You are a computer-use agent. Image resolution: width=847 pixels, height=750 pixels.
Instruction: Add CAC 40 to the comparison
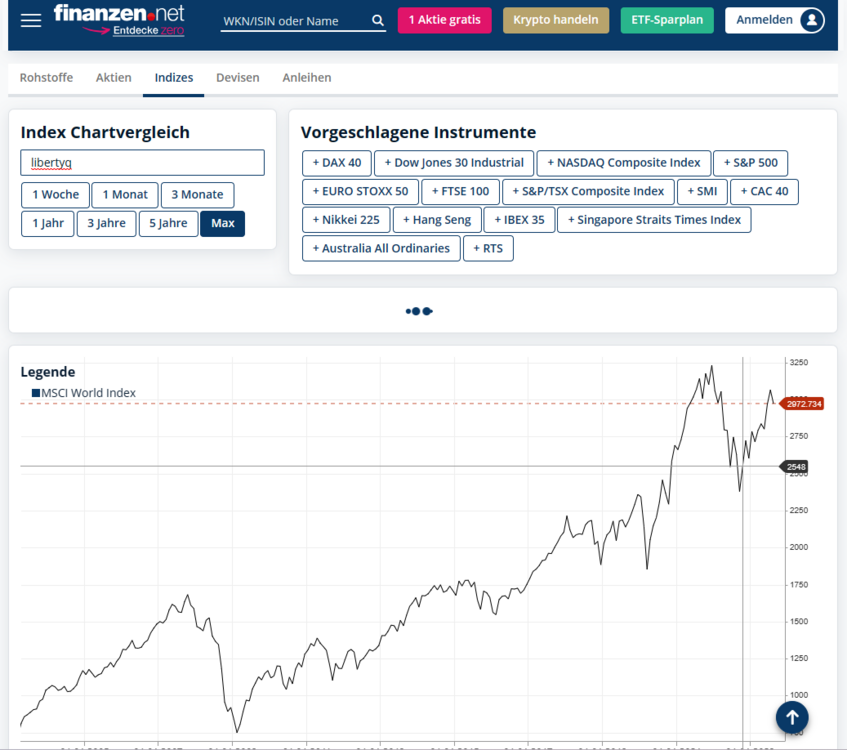[764, 191]
